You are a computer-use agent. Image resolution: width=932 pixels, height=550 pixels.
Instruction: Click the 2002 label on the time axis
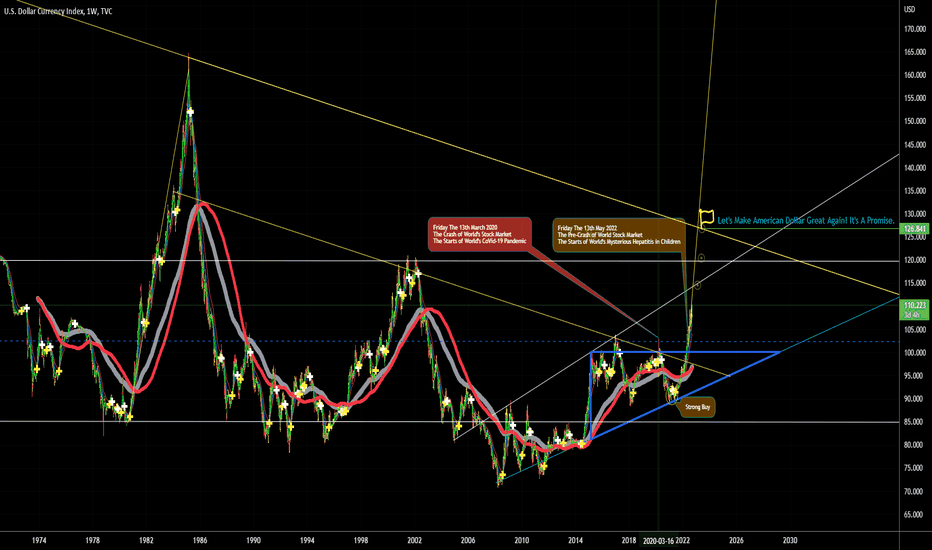(414, 540)
